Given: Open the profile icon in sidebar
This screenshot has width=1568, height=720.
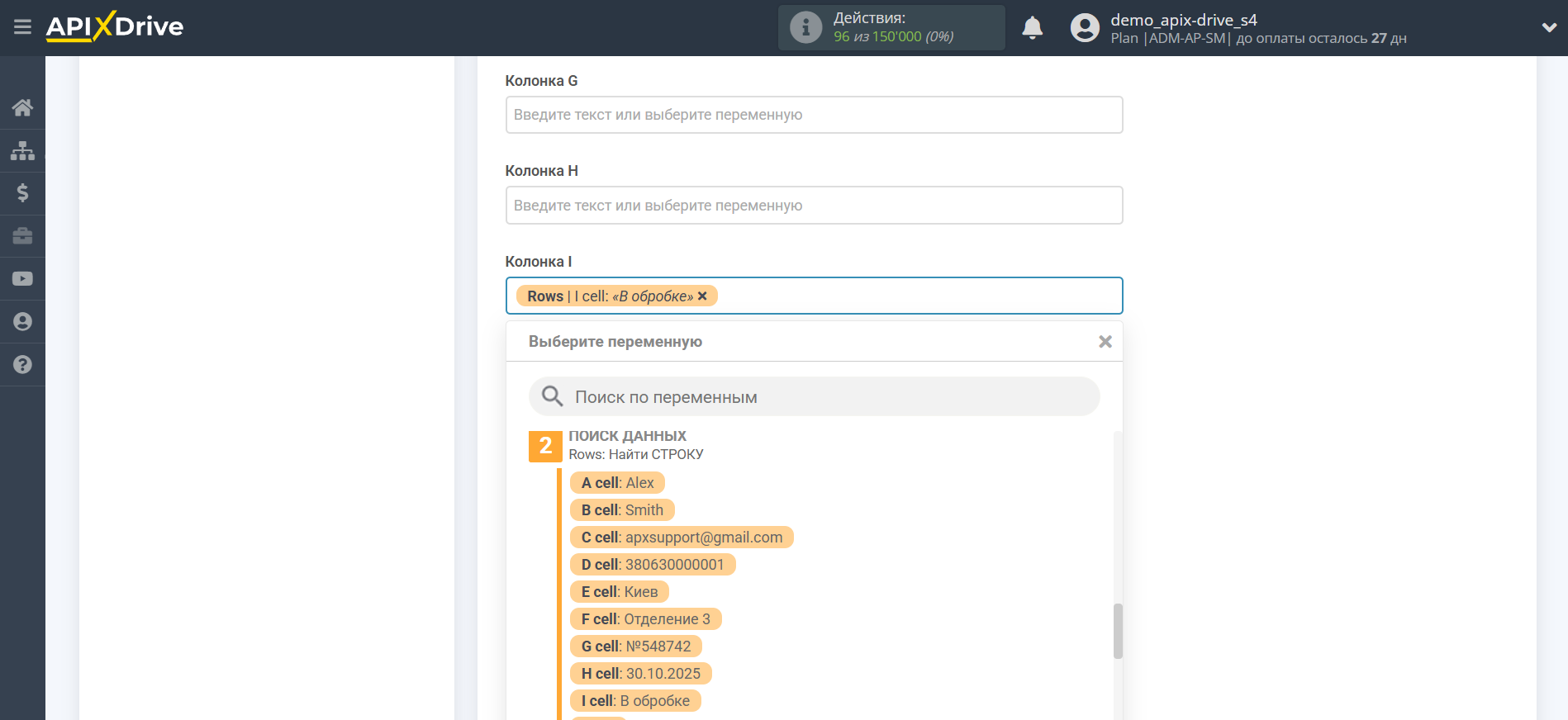Looking at the screenshot, I should (x=22, y=322).
